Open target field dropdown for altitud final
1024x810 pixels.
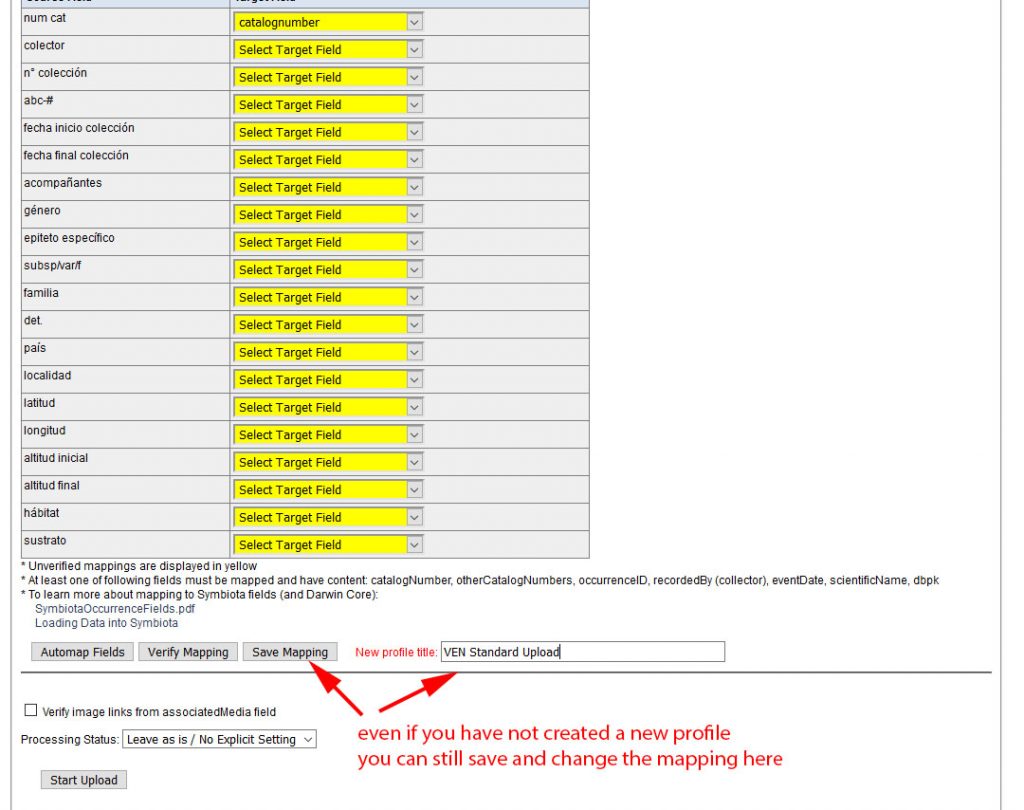coord(328,489)
